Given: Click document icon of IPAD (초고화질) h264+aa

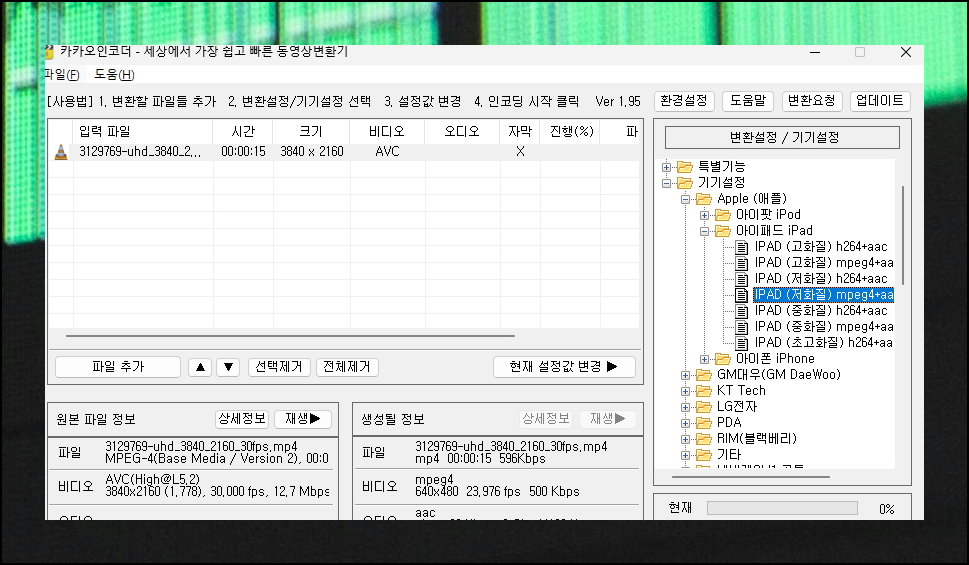Looking at the screenshot, I should (x=742, y=343).
